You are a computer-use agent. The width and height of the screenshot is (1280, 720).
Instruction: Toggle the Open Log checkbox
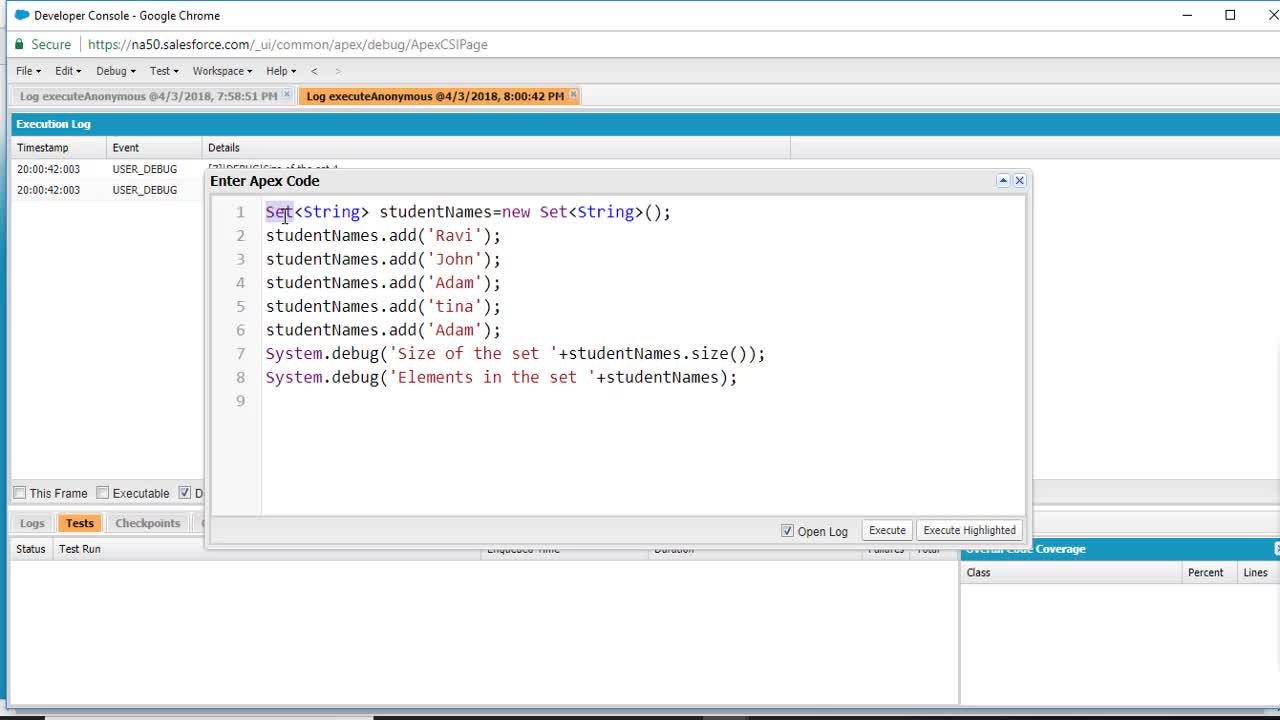click(787, 531)
